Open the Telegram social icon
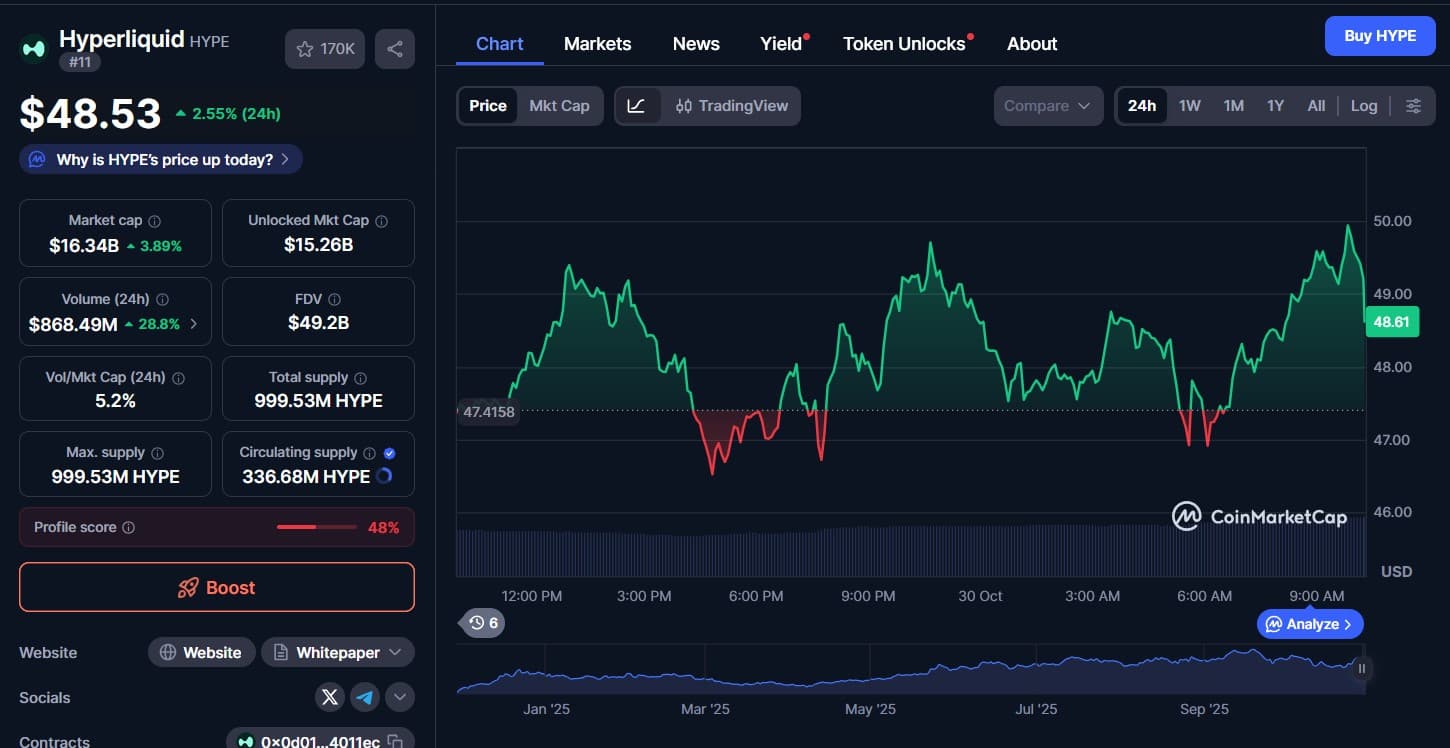Screen dimensions: 1450x748 pos(365,697)
